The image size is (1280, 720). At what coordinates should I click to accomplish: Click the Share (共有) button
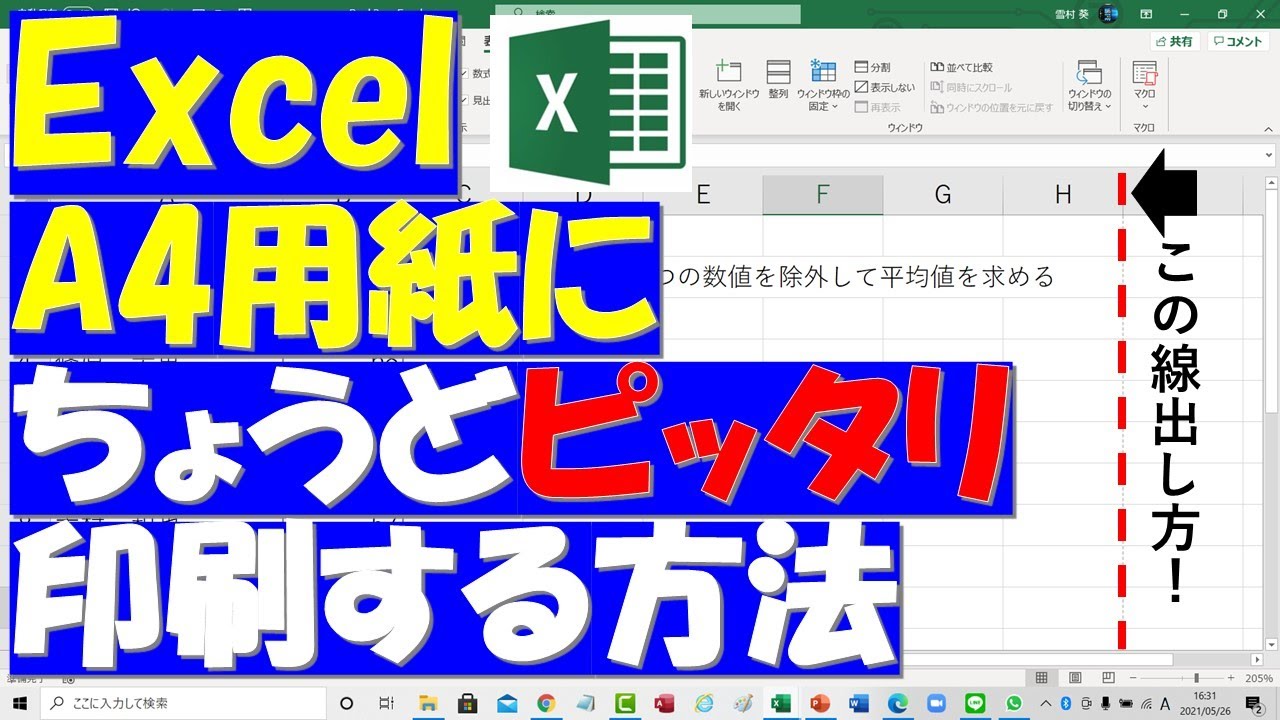[x=1174, y=42]
